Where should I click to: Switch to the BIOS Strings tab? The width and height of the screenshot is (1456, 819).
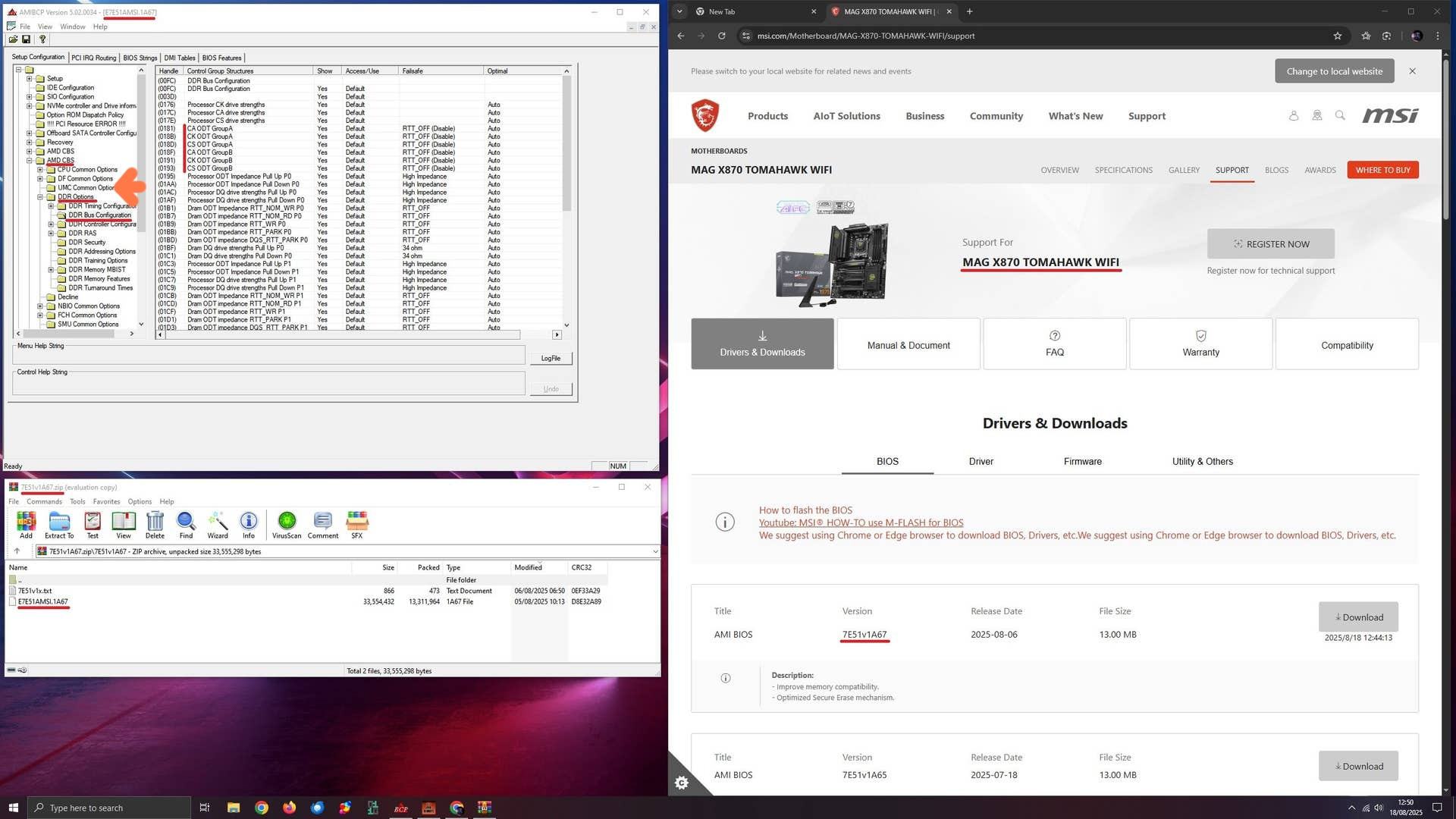[x=140, y=58]
